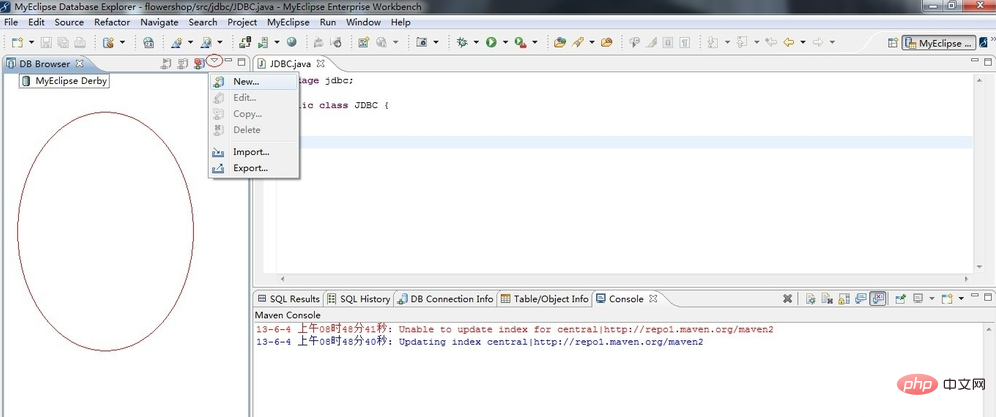
Task: Open forward navigation history dropdown arrow
Action: (832, 43)
